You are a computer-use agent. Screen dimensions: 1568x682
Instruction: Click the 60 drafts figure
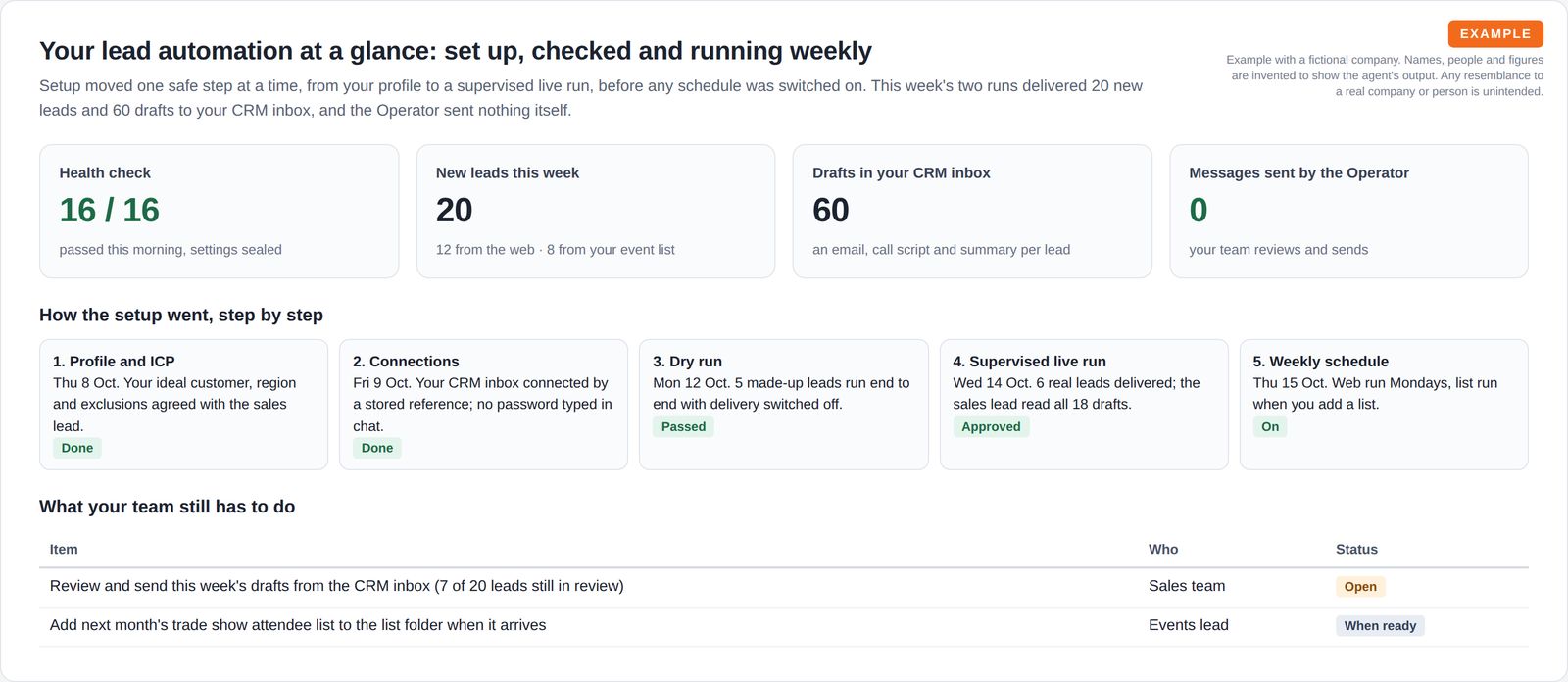tap(831, 210)
